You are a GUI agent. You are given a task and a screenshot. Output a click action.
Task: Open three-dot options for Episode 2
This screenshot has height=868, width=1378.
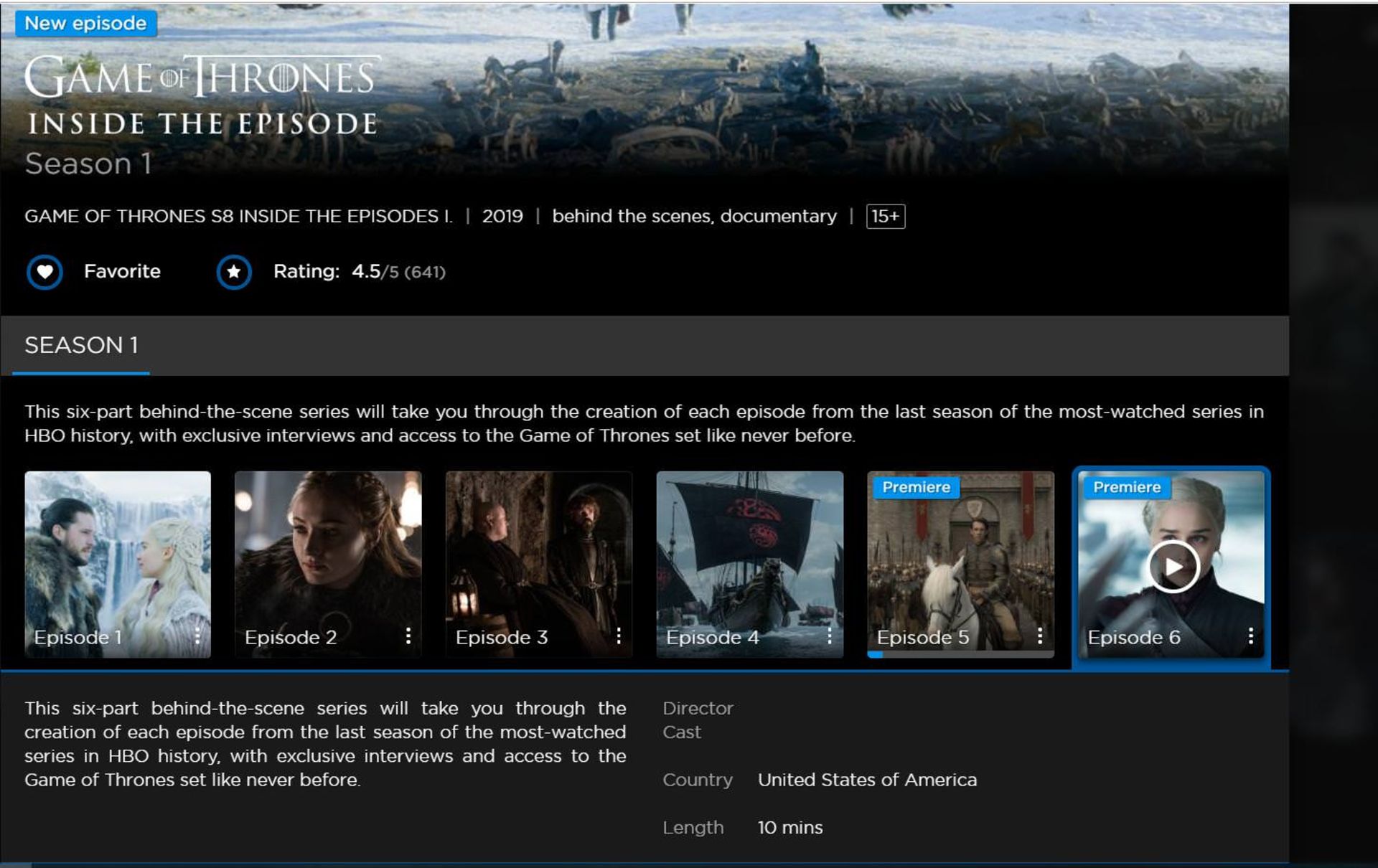pyautogui.click(x=408, y=636)
